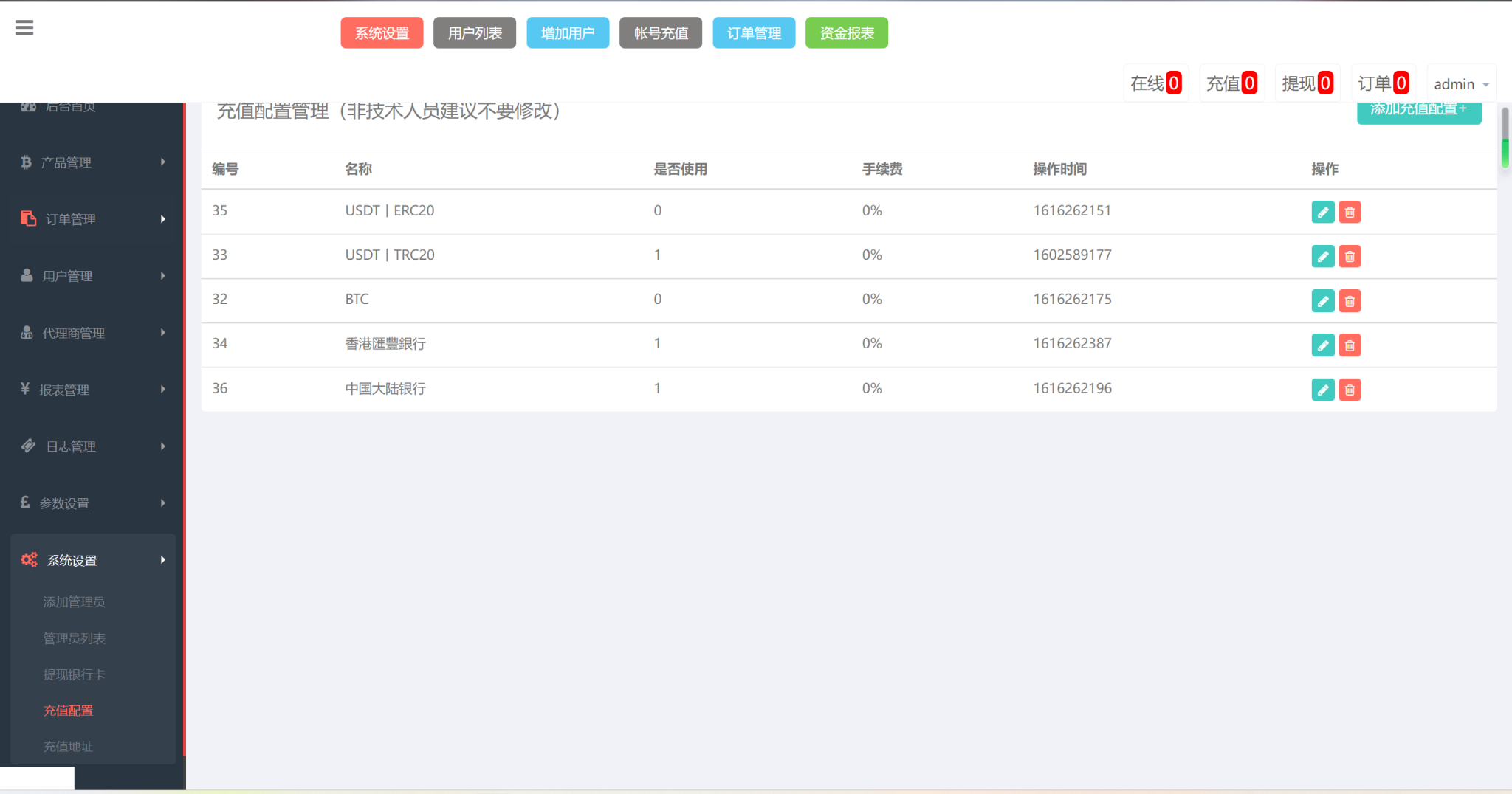
Task: Click the 增加用户 top button
Action: click(x=568, y=33)
